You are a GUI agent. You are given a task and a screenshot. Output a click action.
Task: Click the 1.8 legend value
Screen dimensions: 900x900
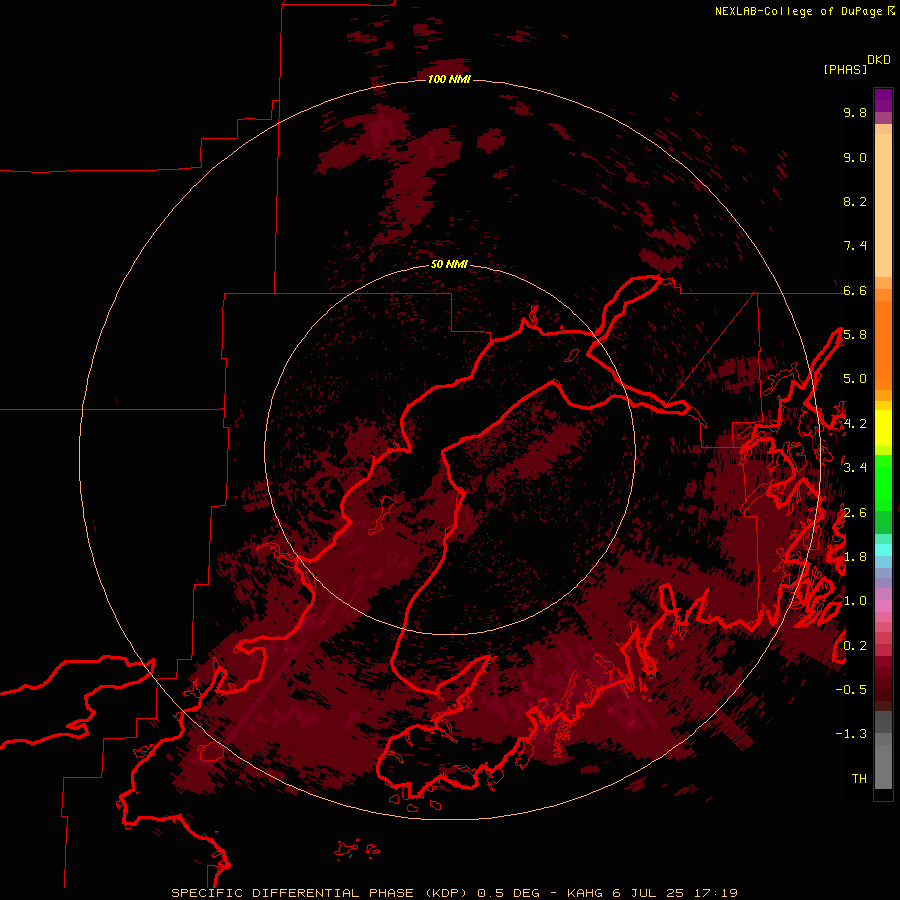855,557
